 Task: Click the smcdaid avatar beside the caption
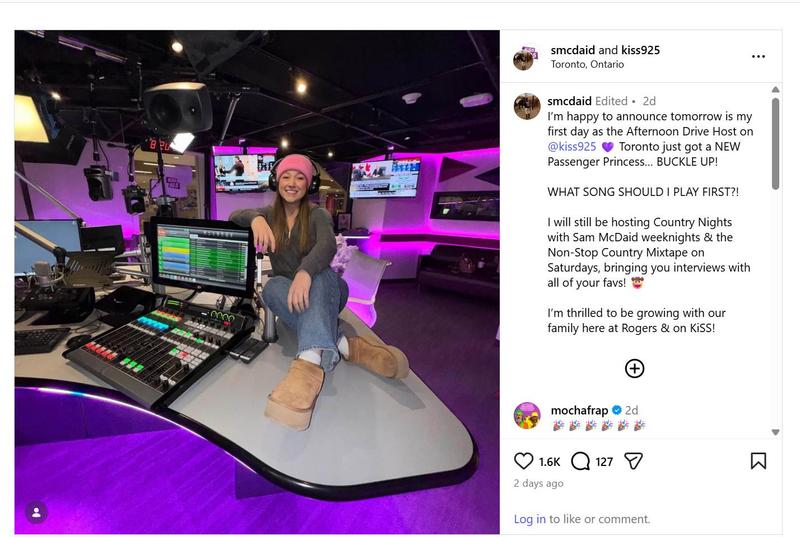(x=527, y=107)
